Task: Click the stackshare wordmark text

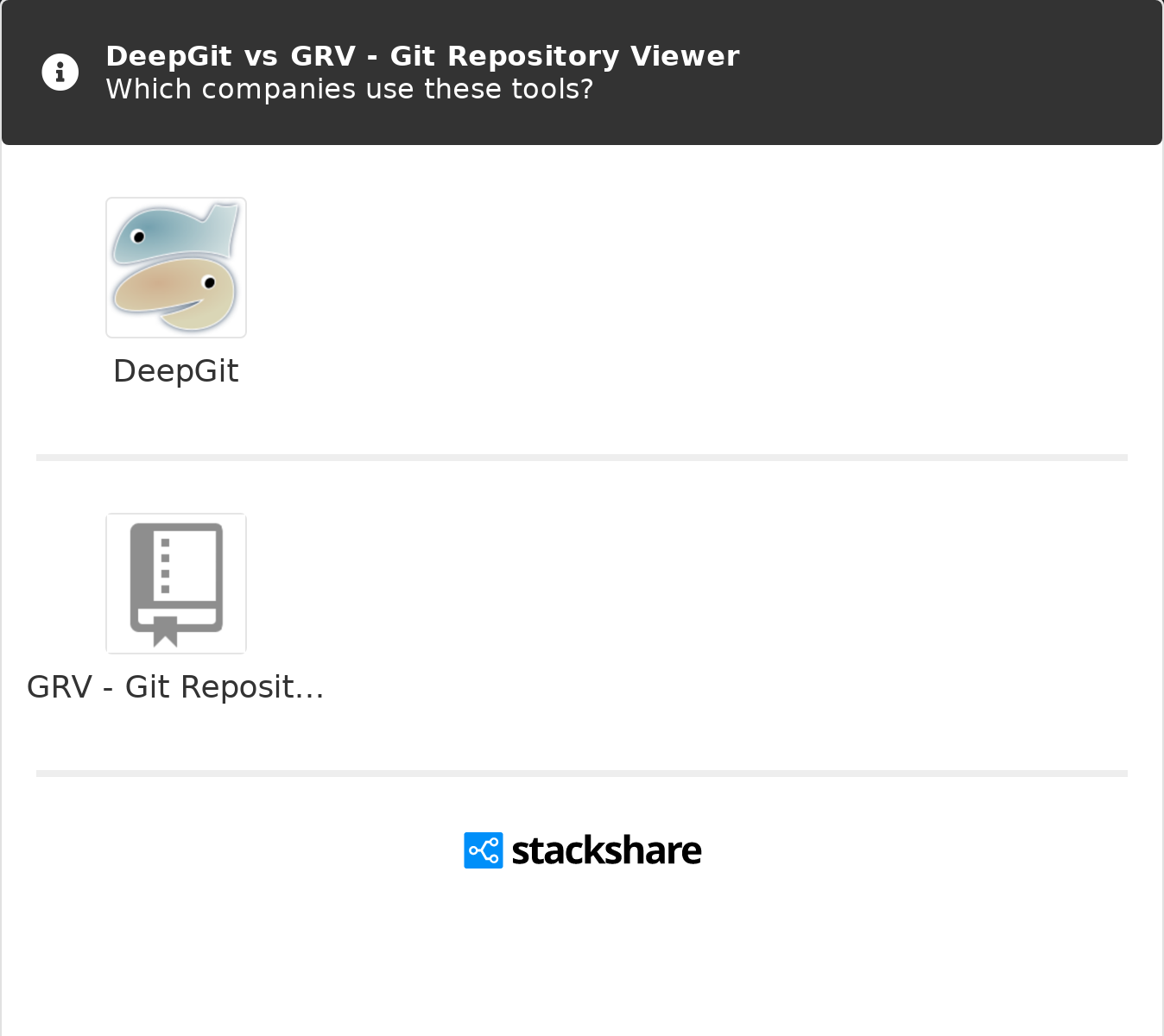Action: pyautogui.click(x=606, y=851)
